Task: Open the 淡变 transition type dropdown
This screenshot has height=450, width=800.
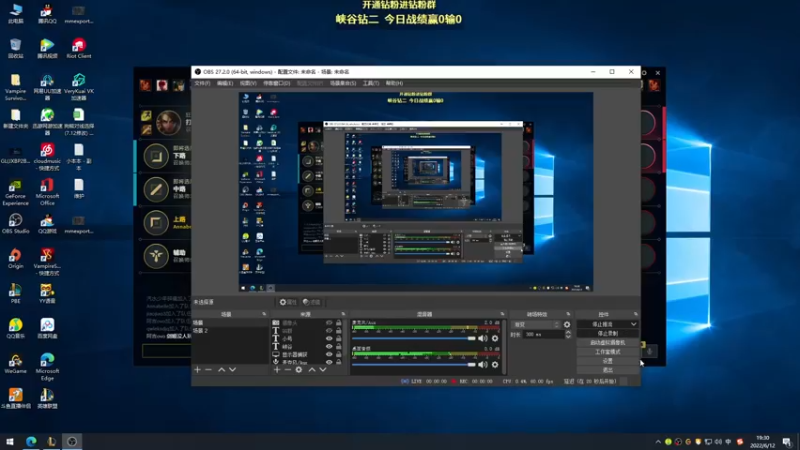Action: [x=535, y=324]
